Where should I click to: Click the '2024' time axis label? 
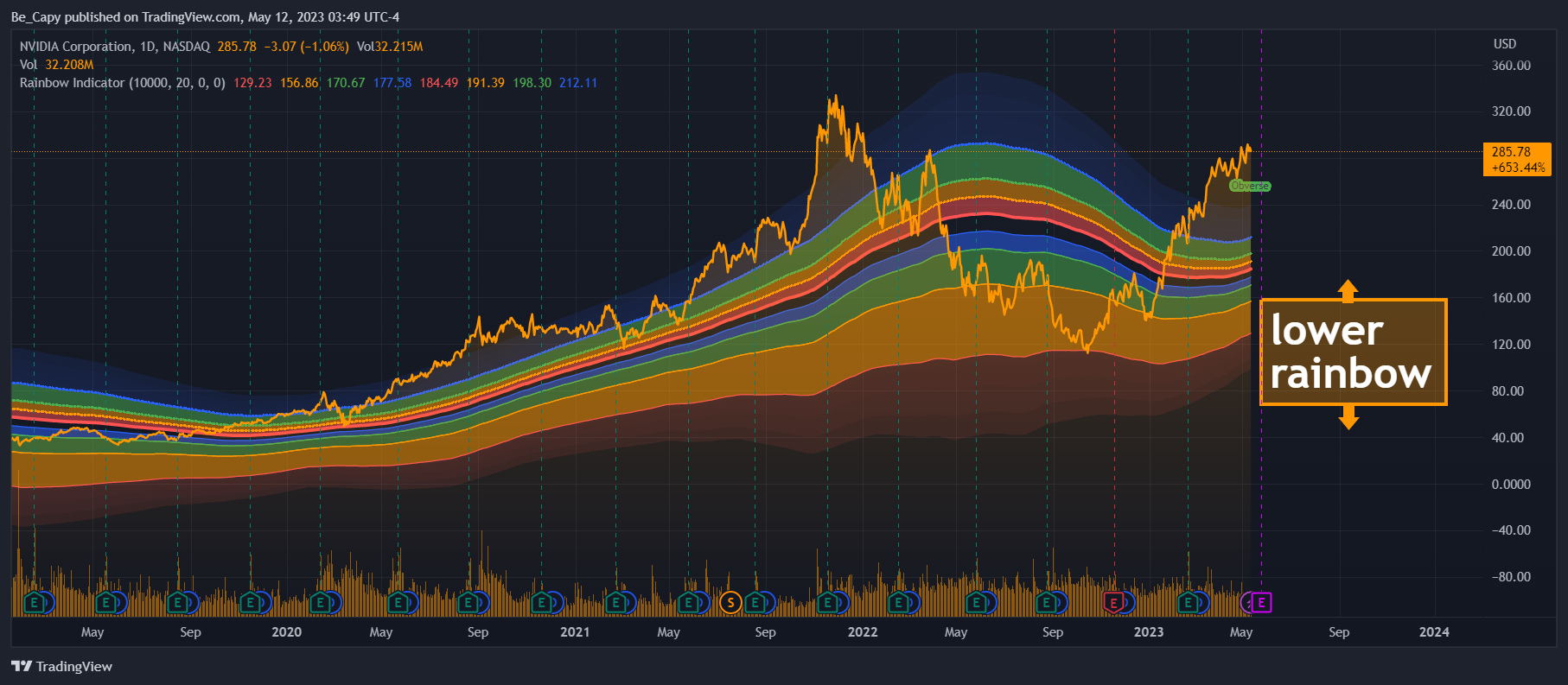(1434, 632)
